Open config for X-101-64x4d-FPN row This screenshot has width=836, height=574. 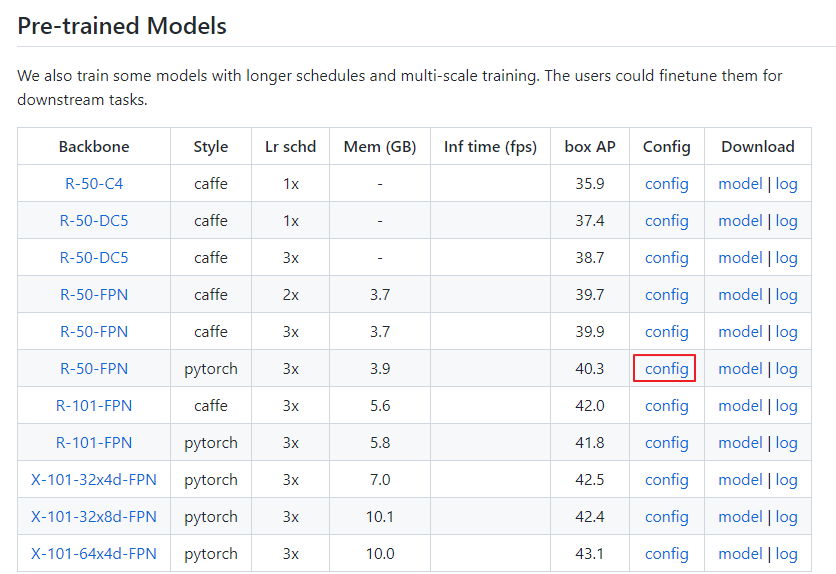click(666, 554)
